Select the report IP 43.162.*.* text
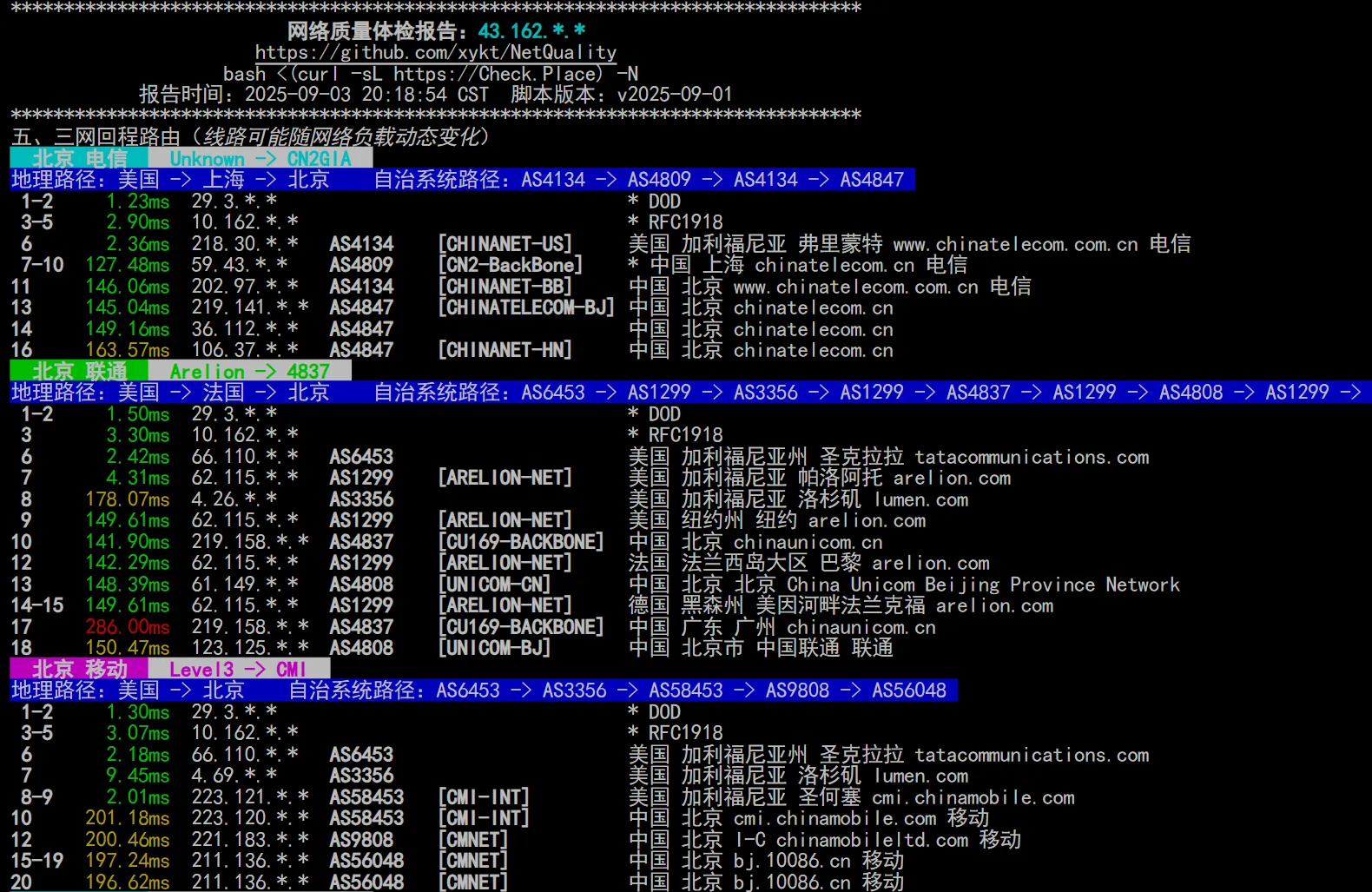This screenshot has height=892, width=1372. pyautogui.click(x=531, y=31)
